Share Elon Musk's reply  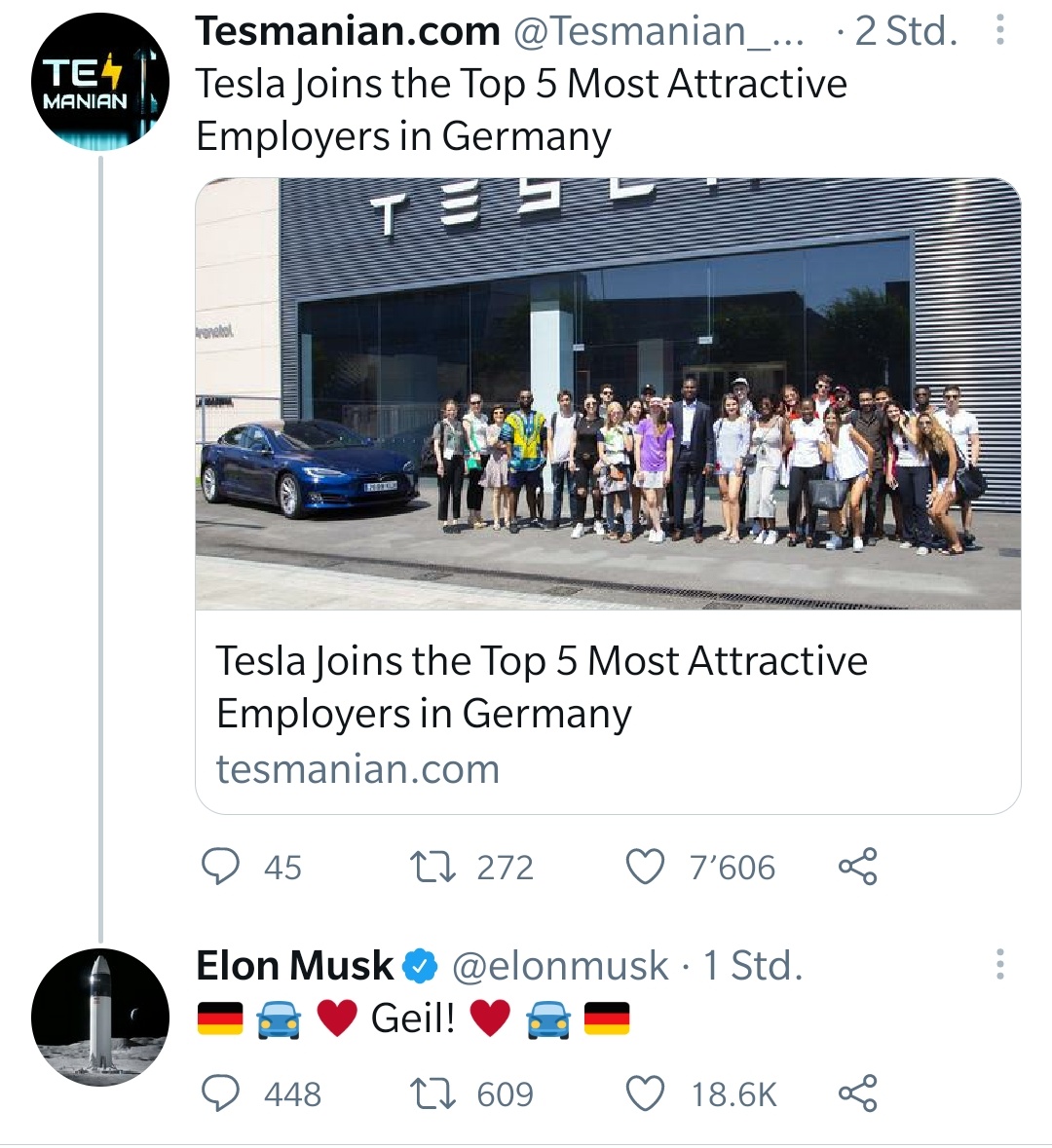click(x=857, y=1093)
